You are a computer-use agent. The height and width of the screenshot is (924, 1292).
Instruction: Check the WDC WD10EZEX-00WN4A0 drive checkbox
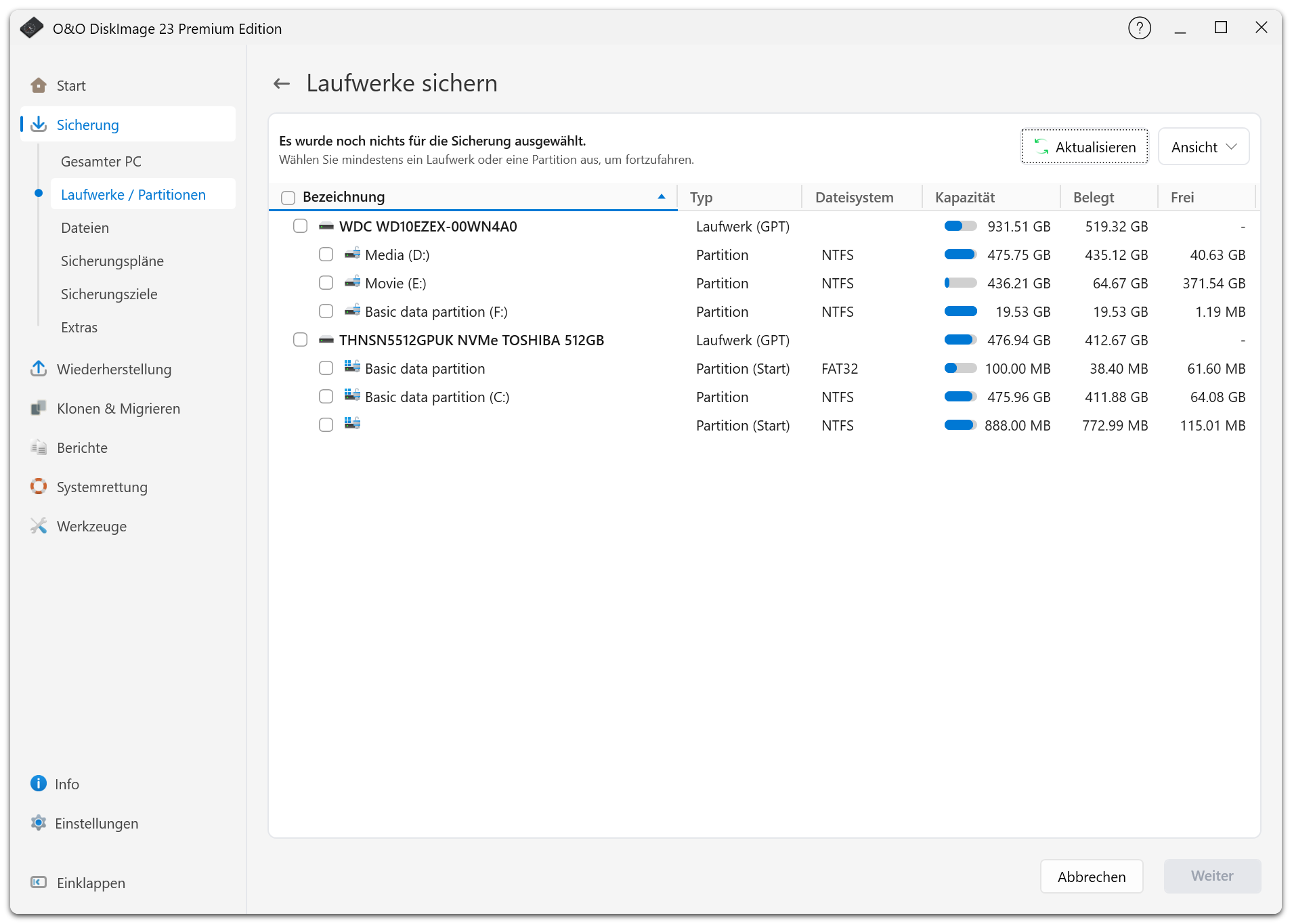pos(300,226)
